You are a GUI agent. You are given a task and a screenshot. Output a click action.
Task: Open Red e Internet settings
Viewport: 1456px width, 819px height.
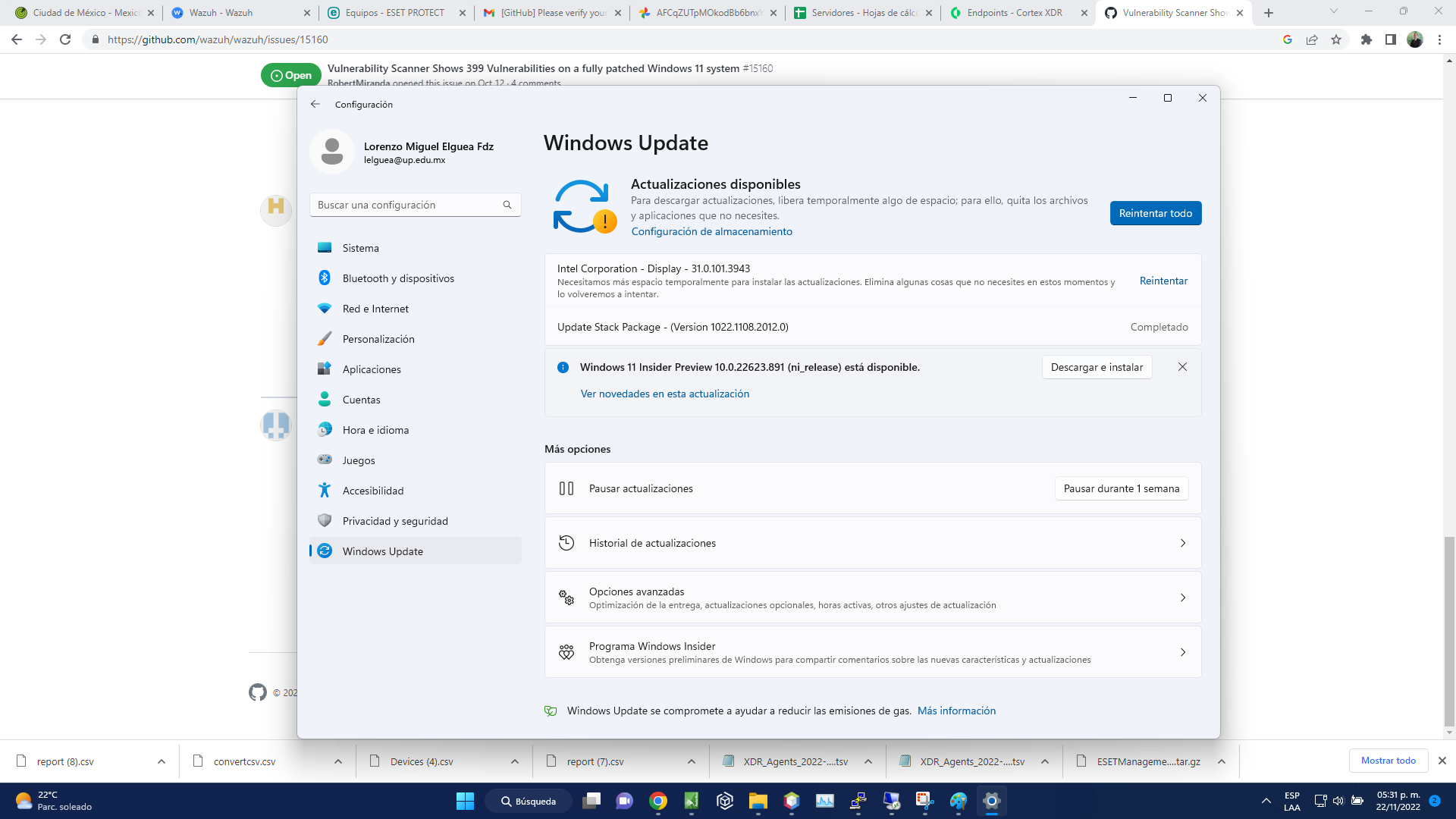(377, 309)
